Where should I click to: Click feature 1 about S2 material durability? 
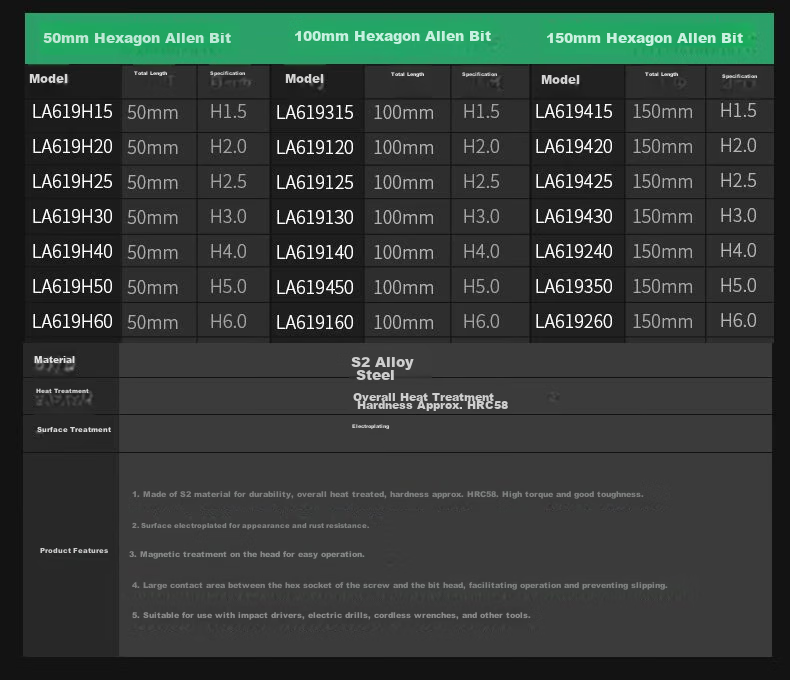coord(387,494)
